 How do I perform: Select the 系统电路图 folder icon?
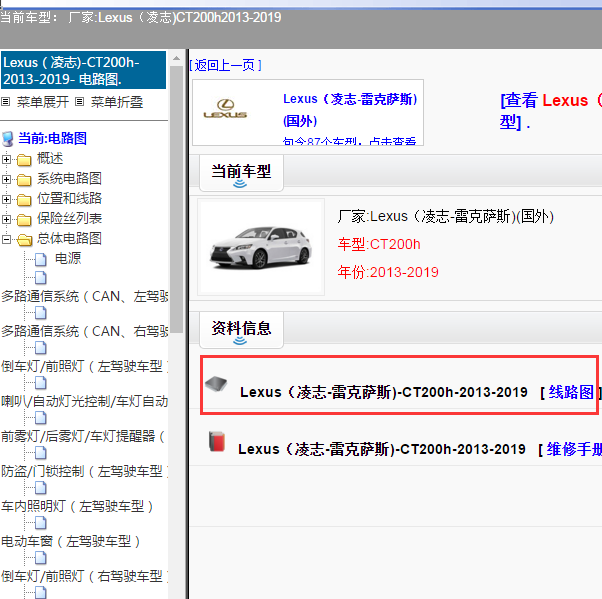point(24,179)
